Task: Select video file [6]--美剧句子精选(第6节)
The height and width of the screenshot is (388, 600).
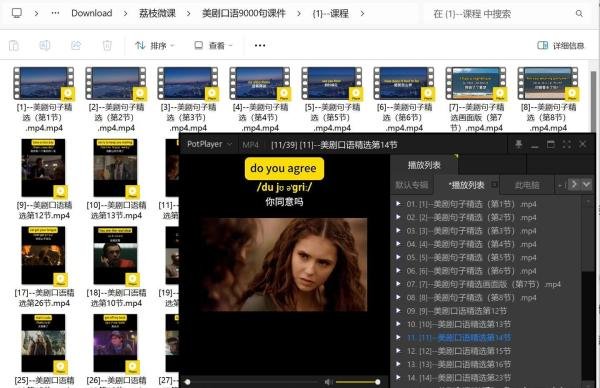Action: point(404,99)
